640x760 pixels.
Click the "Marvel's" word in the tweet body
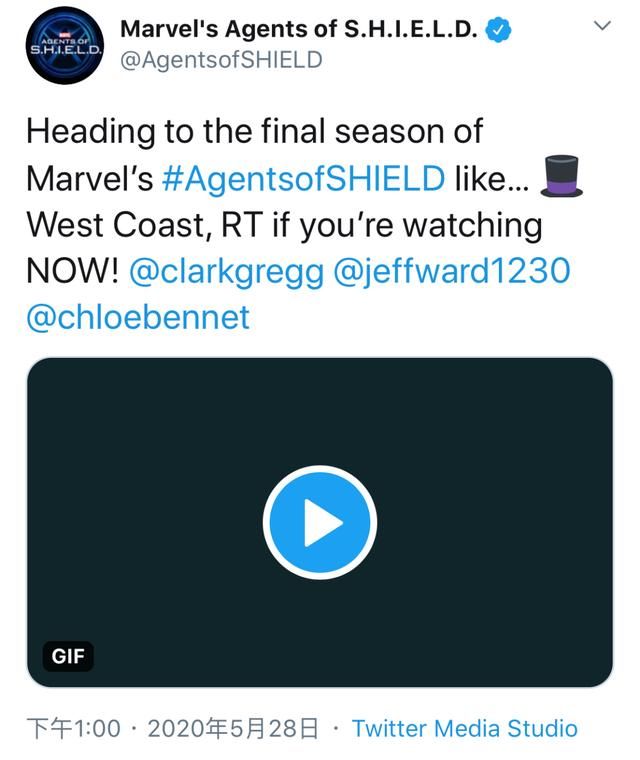tap(89, 178)
